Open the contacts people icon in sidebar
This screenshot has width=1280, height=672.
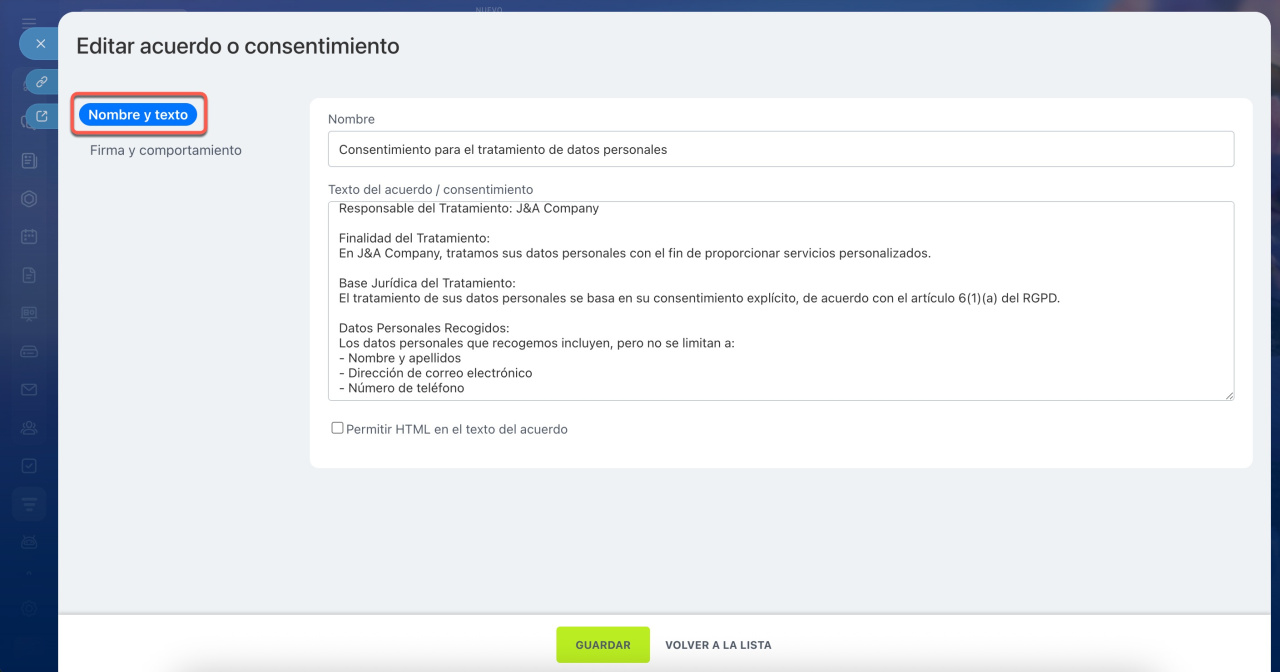[29, 428]
